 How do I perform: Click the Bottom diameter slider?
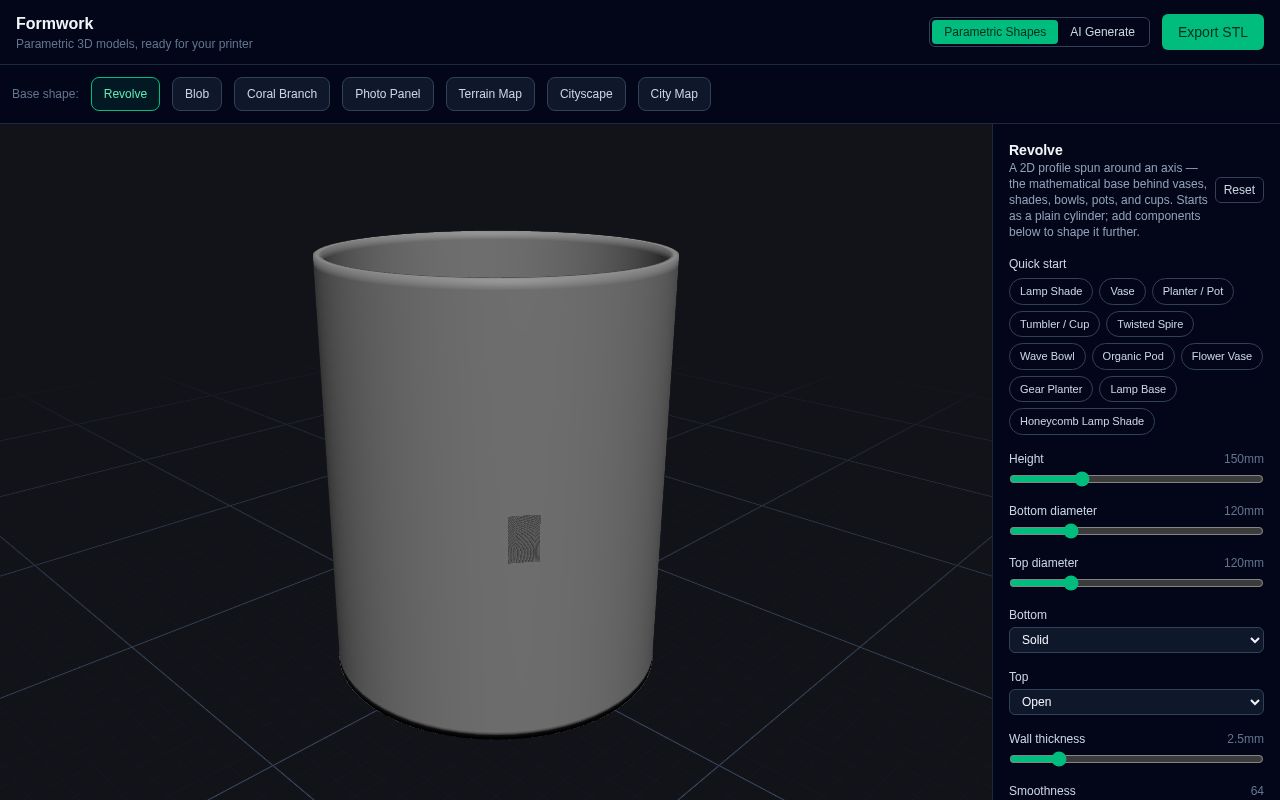coord(1136,531)
